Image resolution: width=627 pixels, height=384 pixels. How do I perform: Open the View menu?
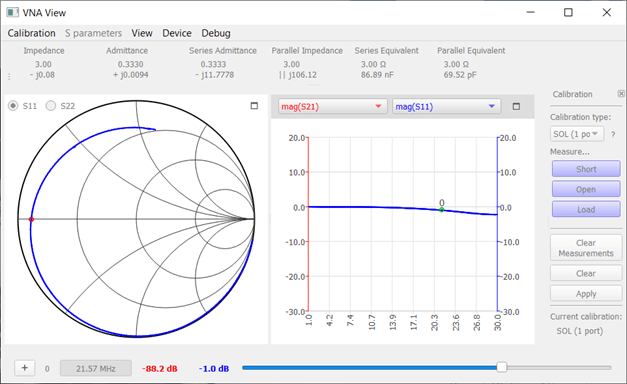point(142,33)
